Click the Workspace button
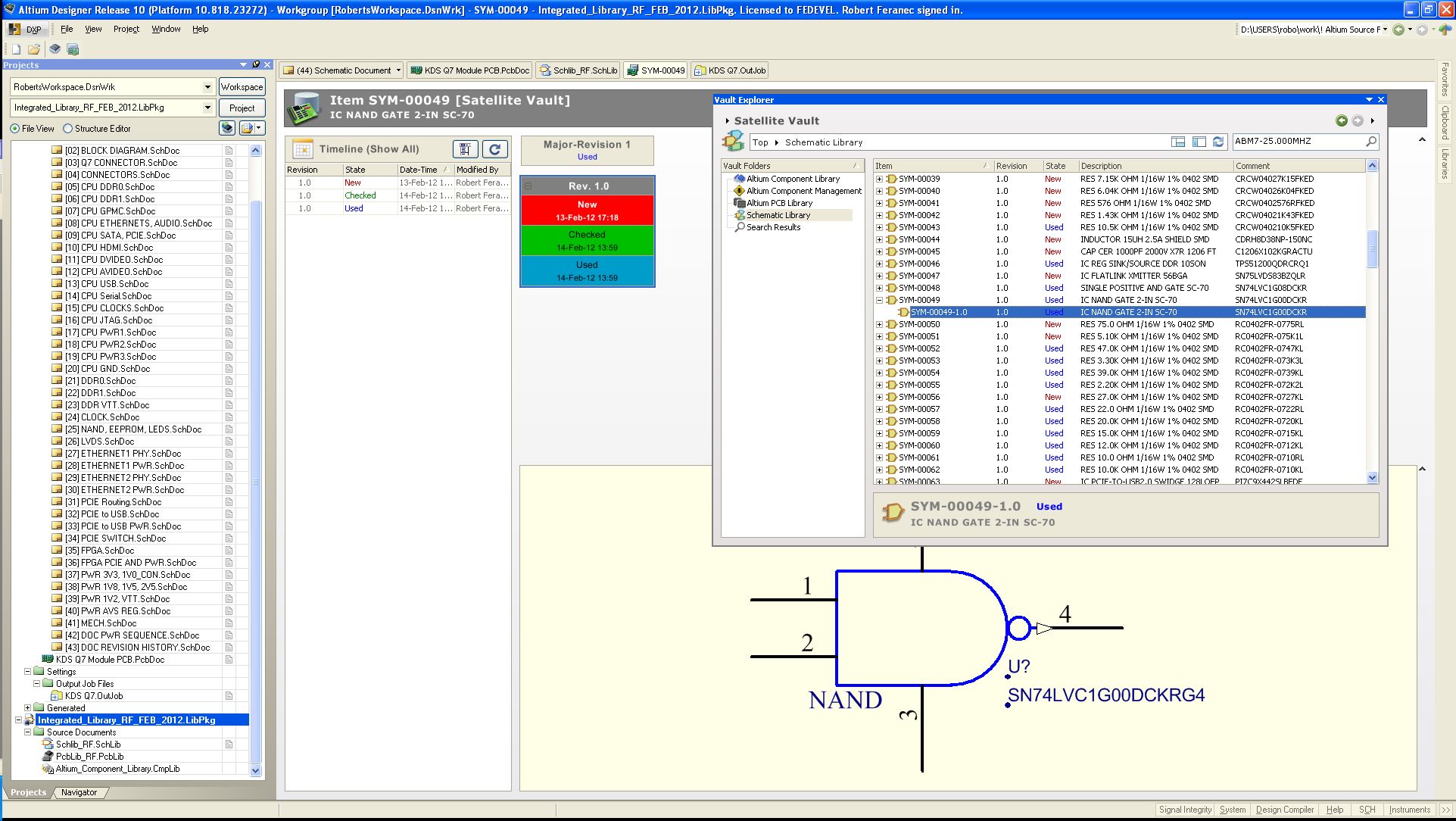The height and width of the screenshot is (821, 1456). click(242, 86)
